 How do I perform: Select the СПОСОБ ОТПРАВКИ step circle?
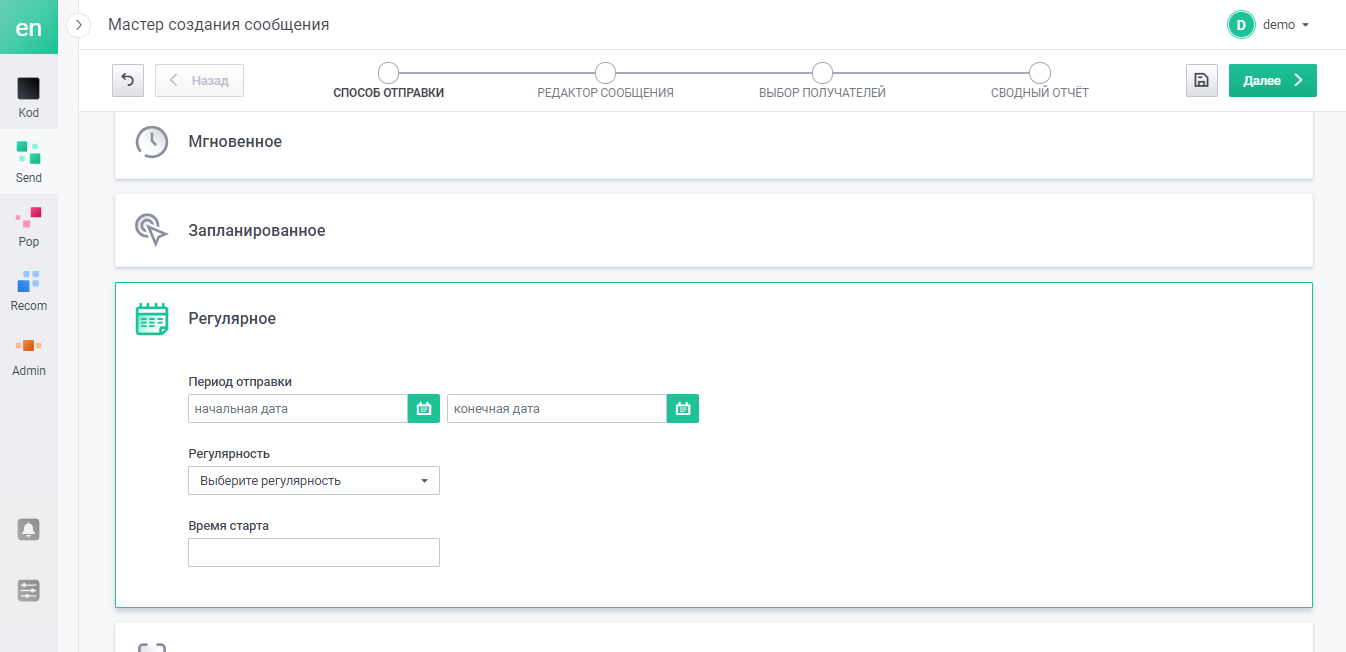[388, 73]
